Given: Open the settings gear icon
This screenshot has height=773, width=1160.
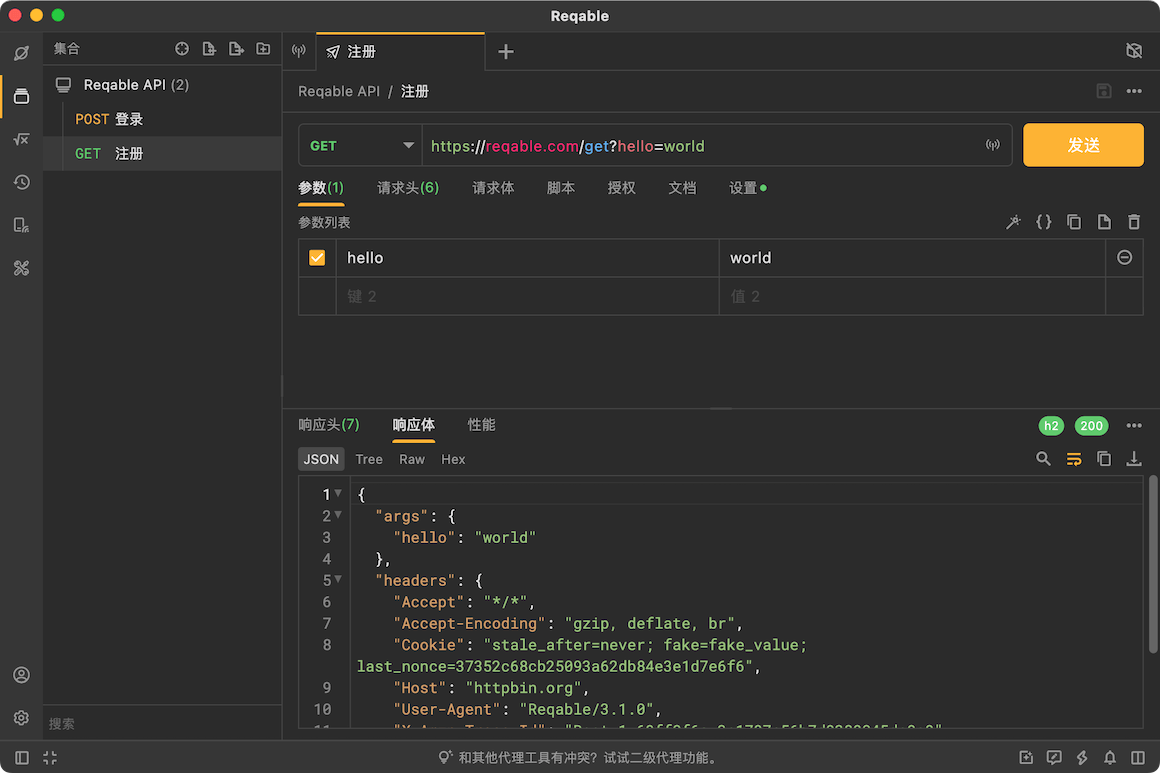Looking at the screenshot, I should pyautogui.click(x=21, y=718).
